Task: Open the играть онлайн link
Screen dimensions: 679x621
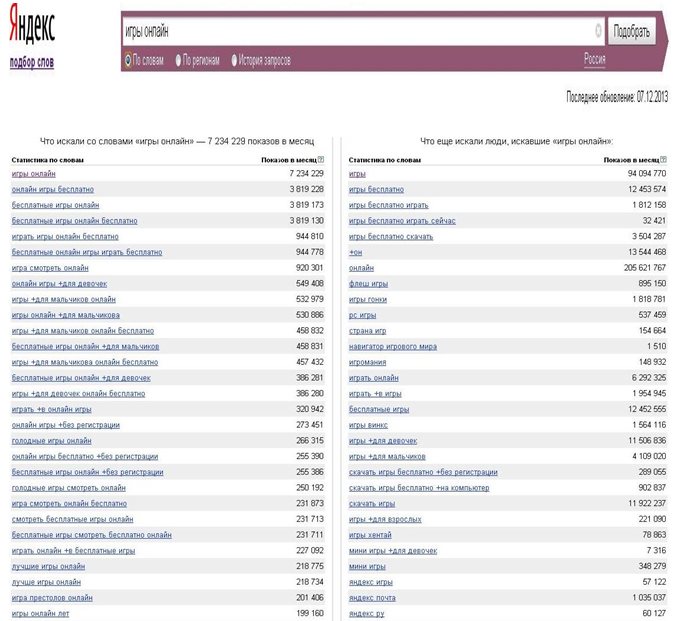Action: click(373, 378)
